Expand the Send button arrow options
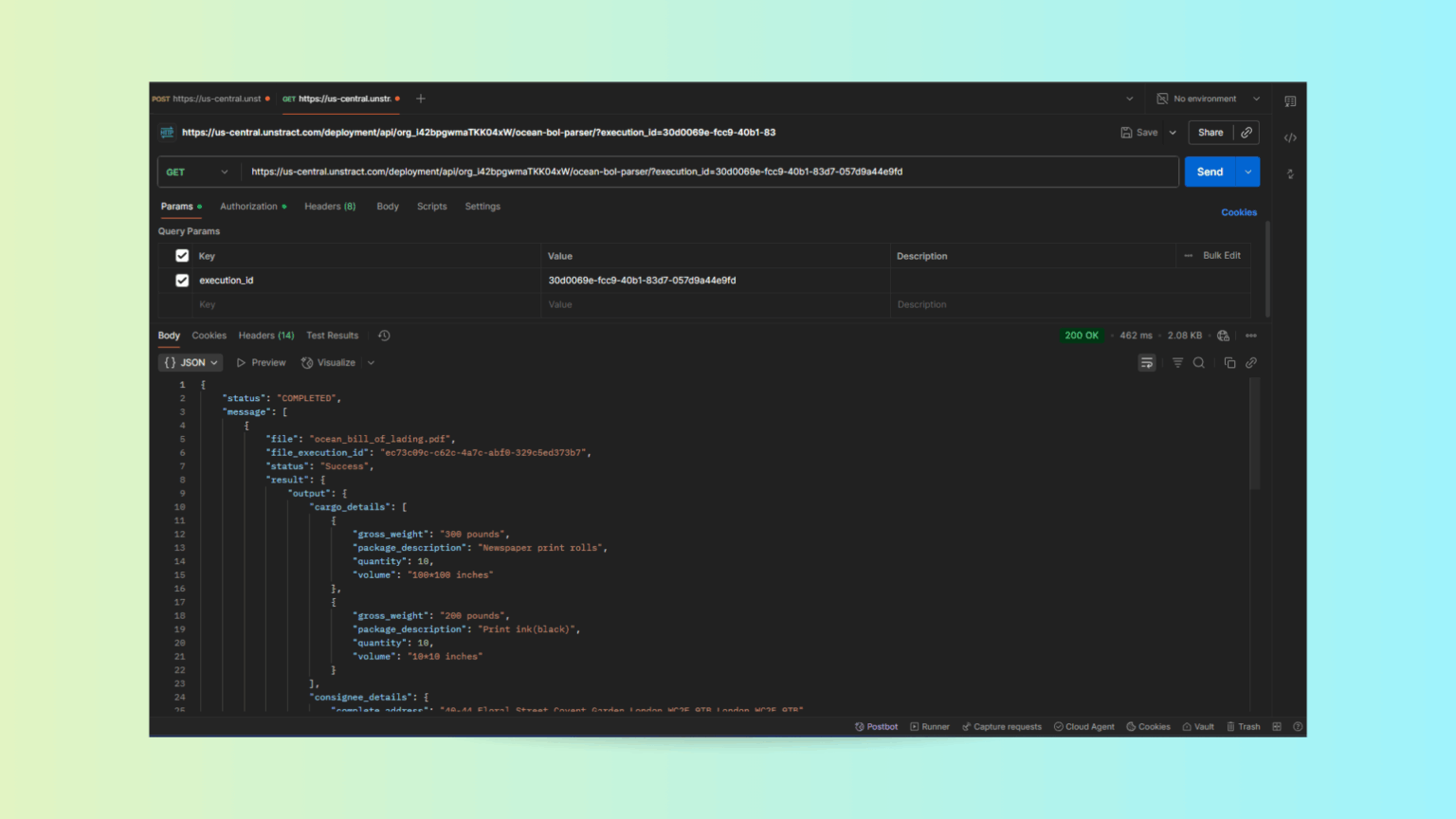This screenshot has height=819, width=1456. [x=1248, y=173]
